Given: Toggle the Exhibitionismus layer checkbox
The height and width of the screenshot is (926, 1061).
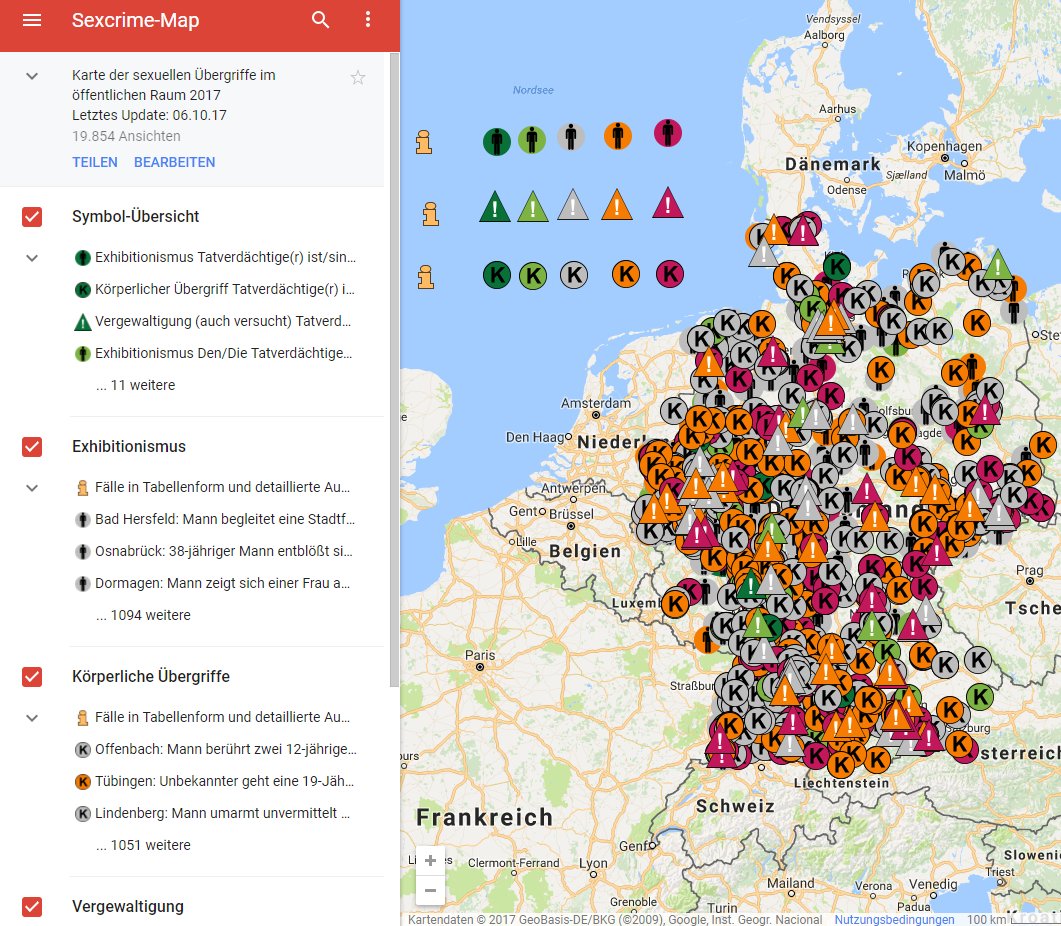Looking at the screenshot, I should click(32, 447).
